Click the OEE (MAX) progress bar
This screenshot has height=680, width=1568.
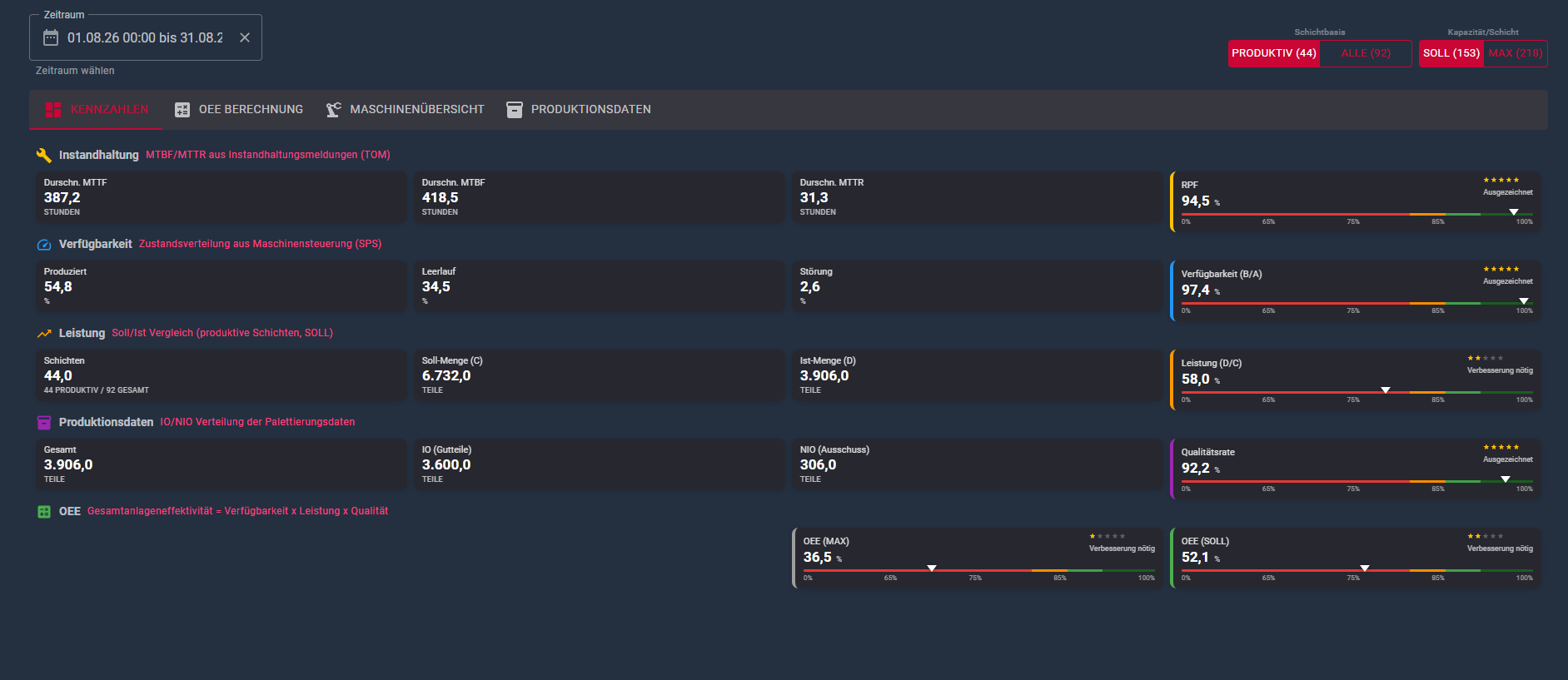(x=978, y=570)
